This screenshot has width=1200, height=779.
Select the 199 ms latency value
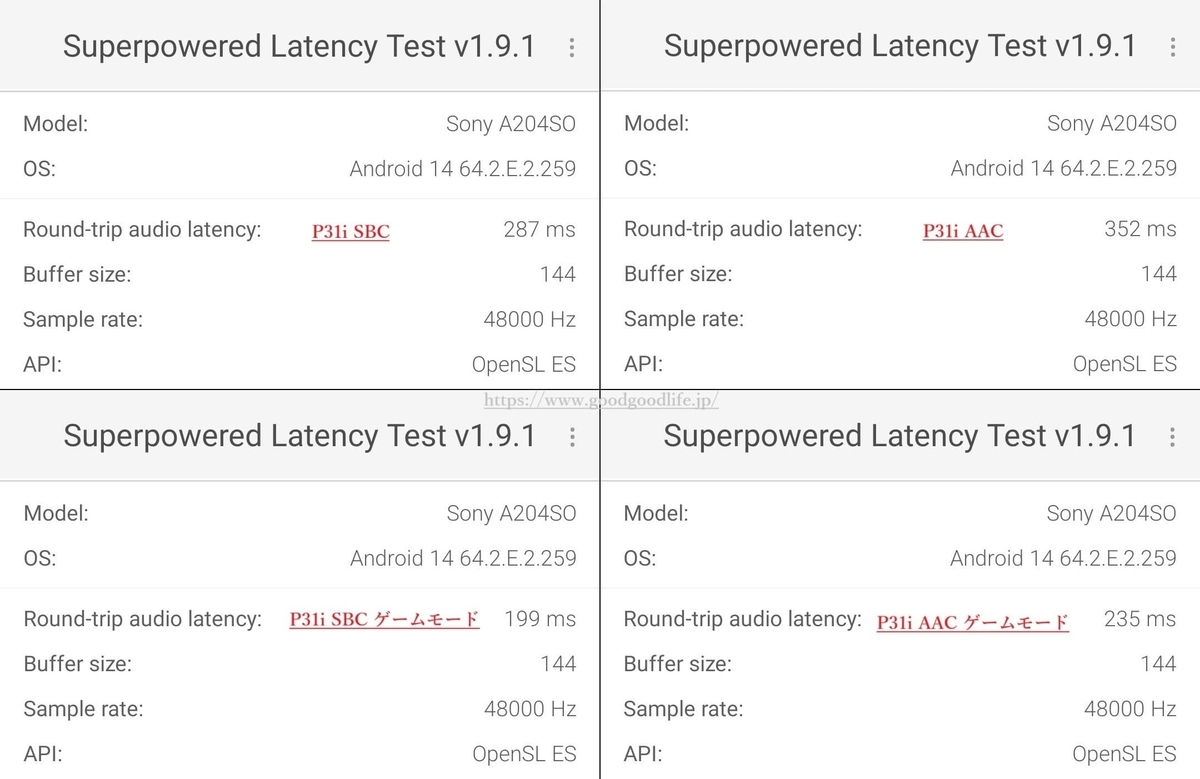[x=540, y=619]
